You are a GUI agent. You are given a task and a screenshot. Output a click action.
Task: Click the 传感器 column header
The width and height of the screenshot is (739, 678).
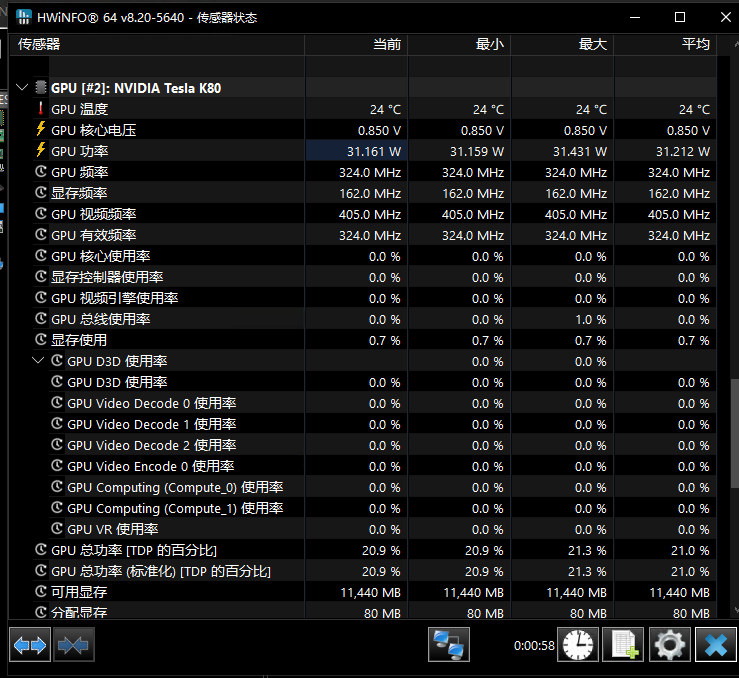[40, 44]
